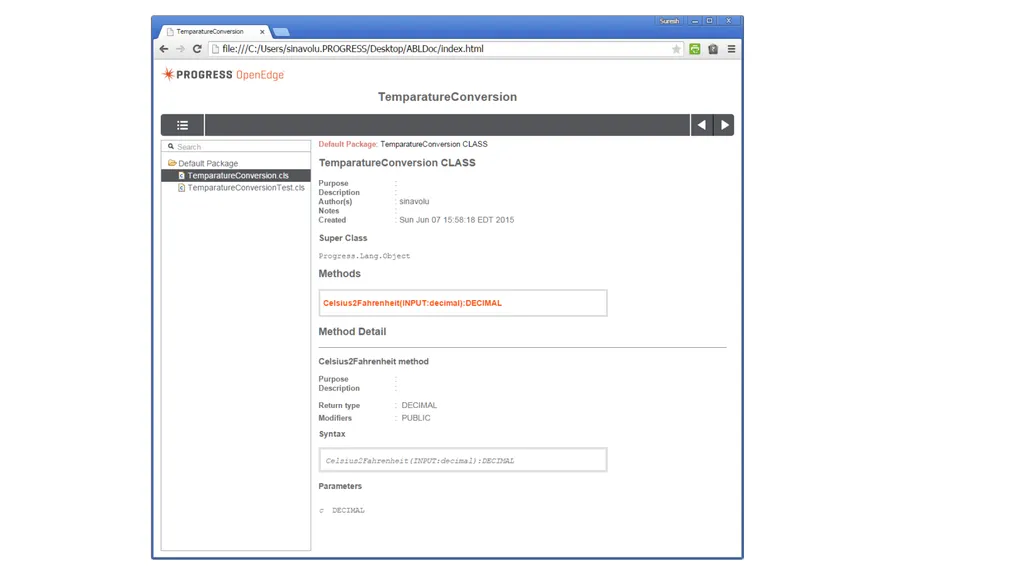Maximize the browser window
Viewport: 1024px width, 576px height.
(x=710, y=21)
